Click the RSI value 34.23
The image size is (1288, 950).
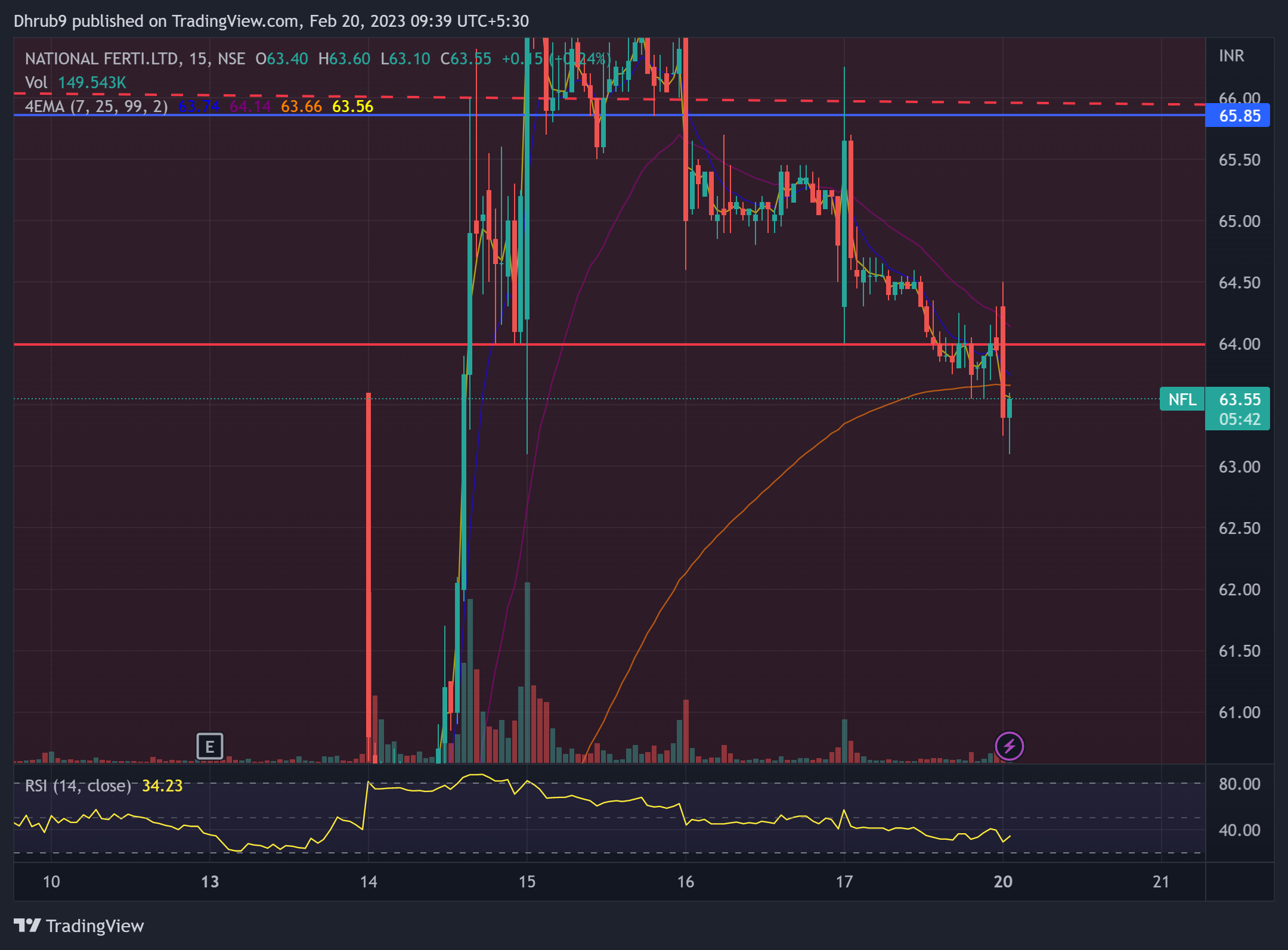[x=162, y=786]
